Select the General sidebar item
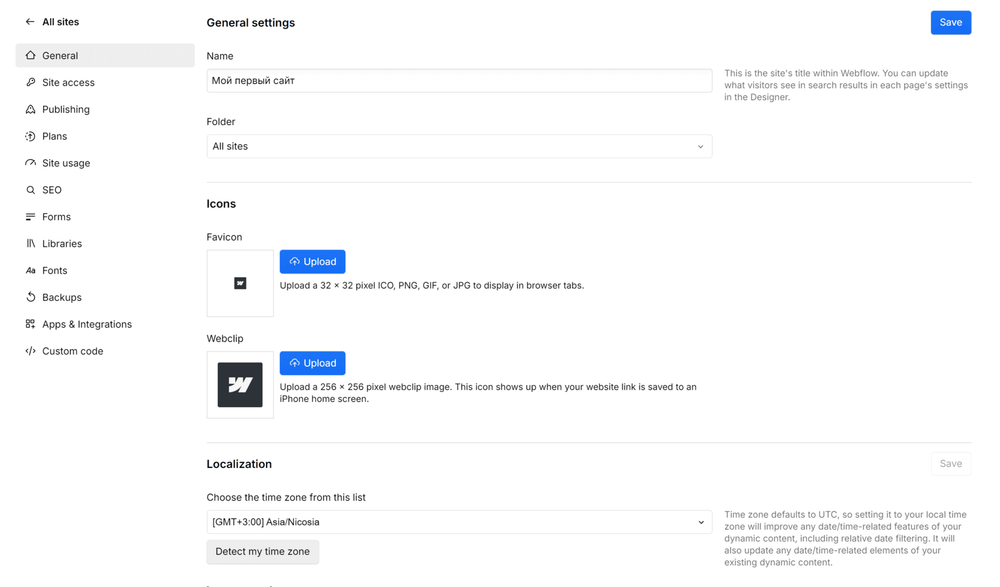This screenshot has height=587, width=1000. (60, 56)
